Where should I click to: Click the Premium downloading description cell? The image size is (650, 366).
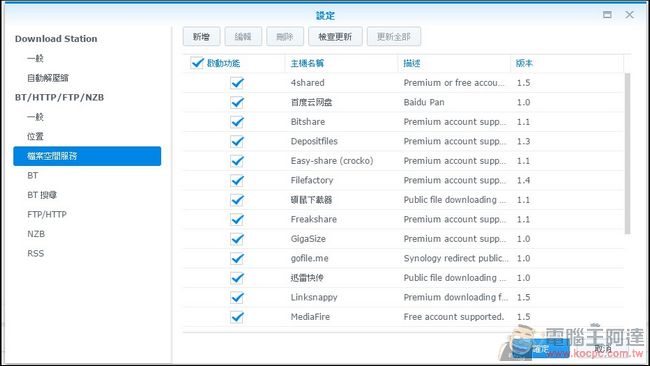(455, 297)
